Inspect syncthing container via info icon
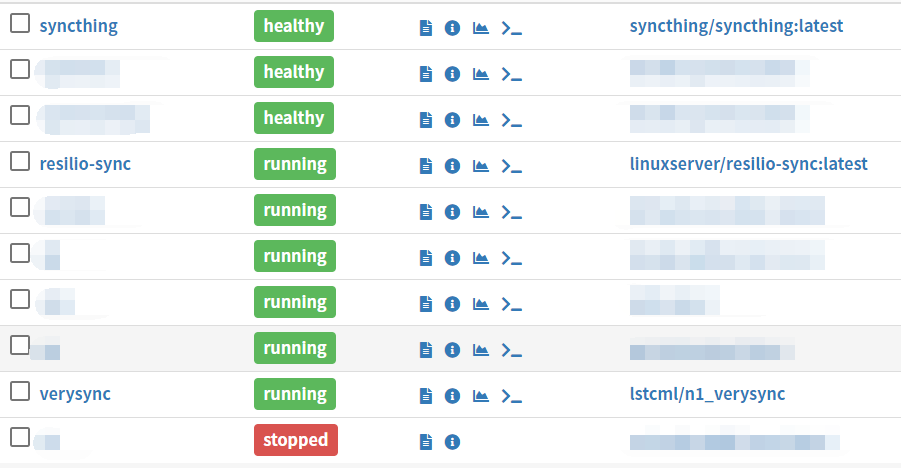 point(452,27)
